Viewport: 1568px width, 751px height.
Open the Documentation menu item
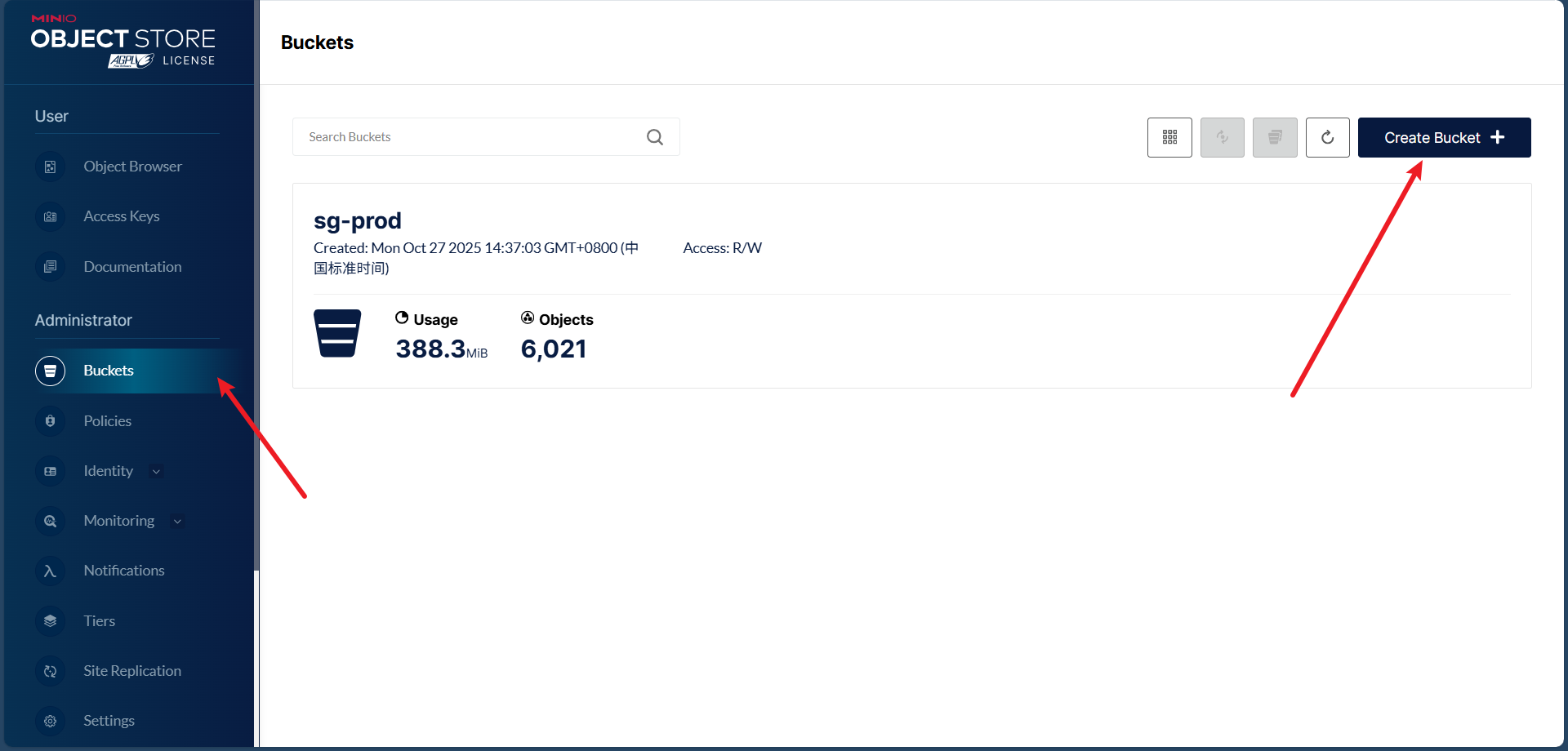132,267
